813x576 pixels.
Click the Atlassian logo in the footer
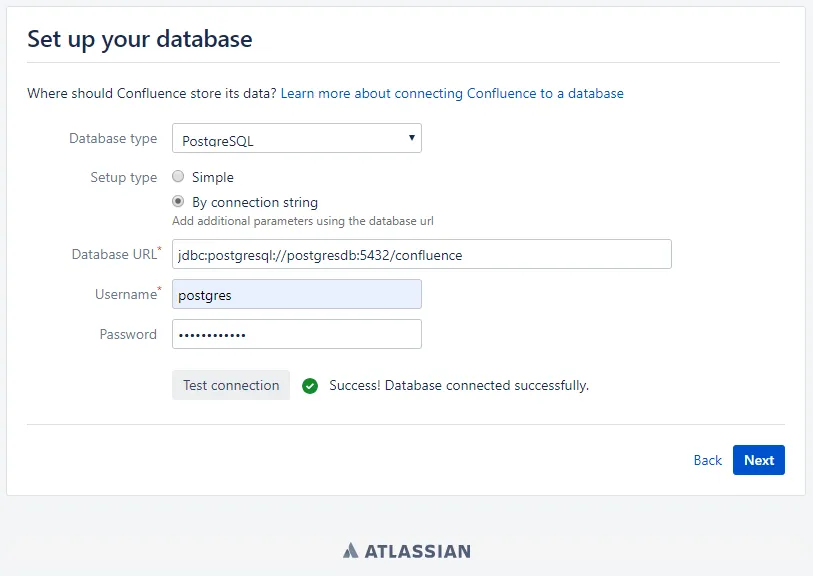coord(407,551)
